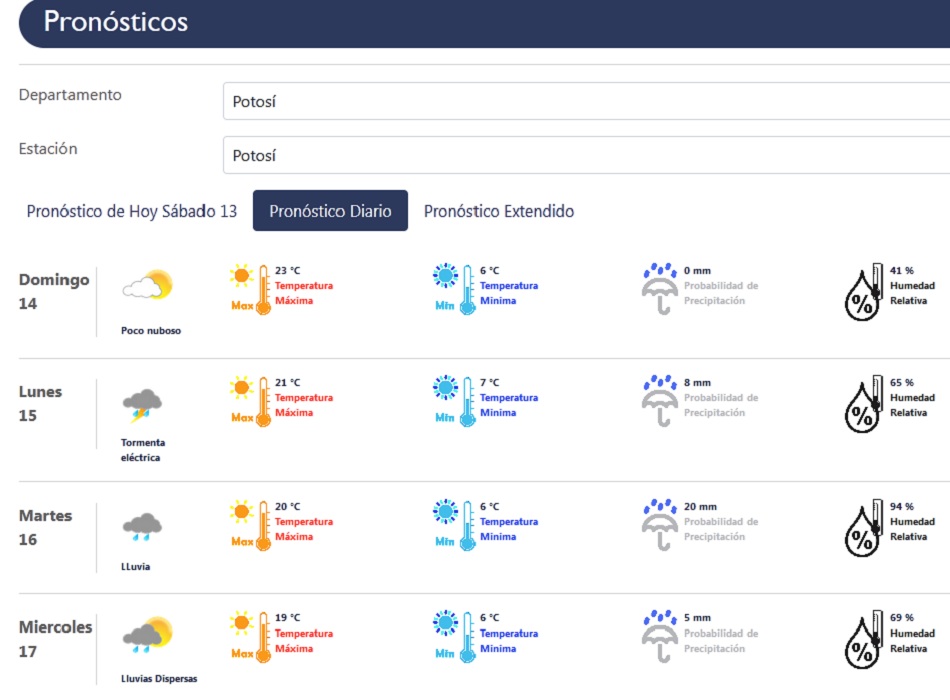
Task: Click the rain cloud icon for Martes 16
Action: 143,525
